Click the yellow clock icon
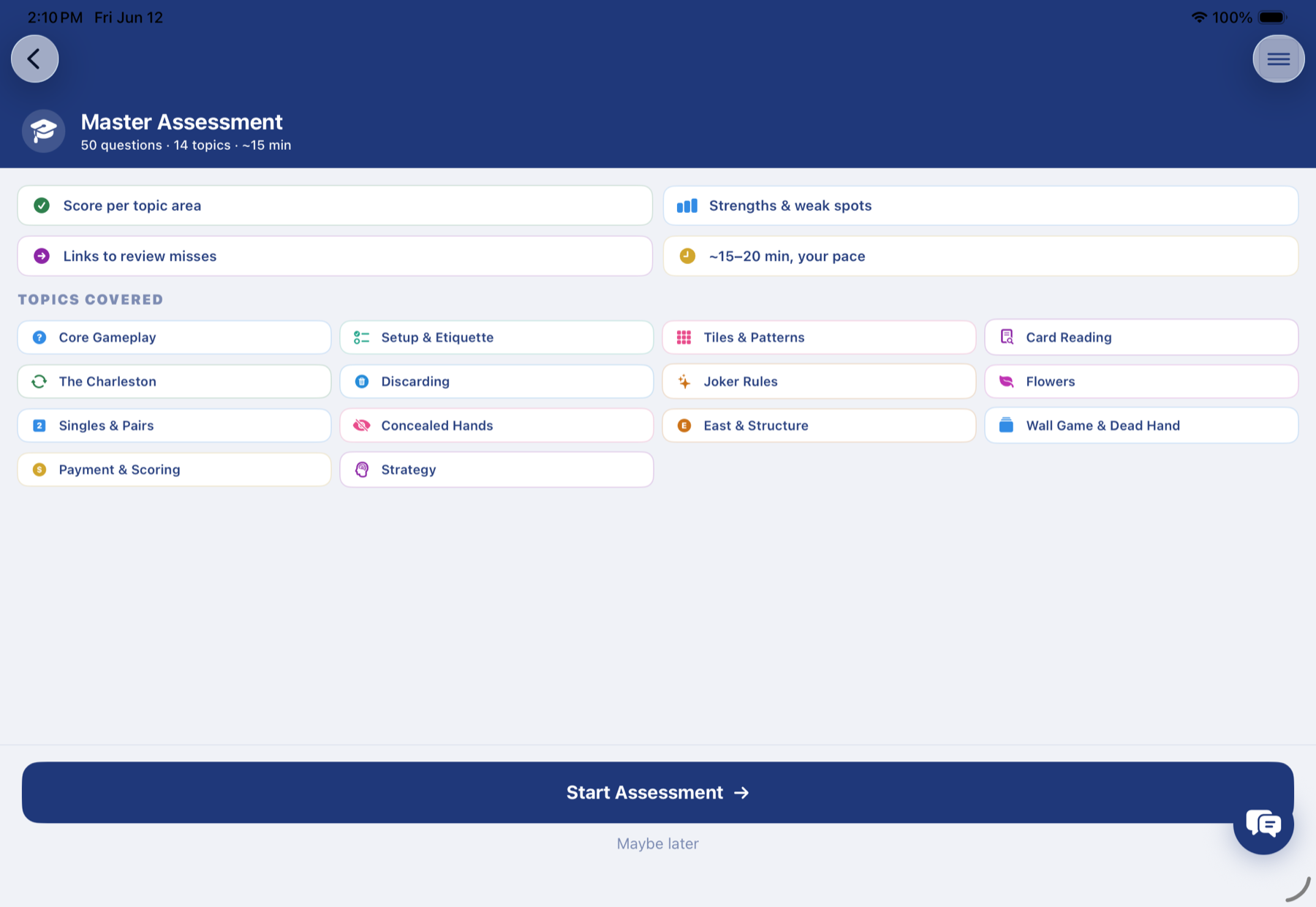 [x=687, y=256]
